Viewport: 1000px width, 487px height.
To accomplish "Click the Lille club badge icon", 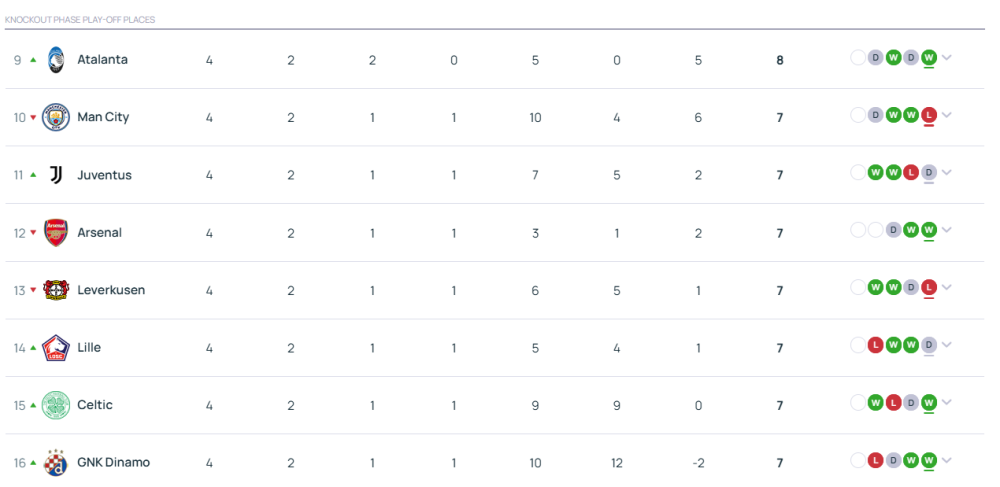I will (x=56, y=348).
